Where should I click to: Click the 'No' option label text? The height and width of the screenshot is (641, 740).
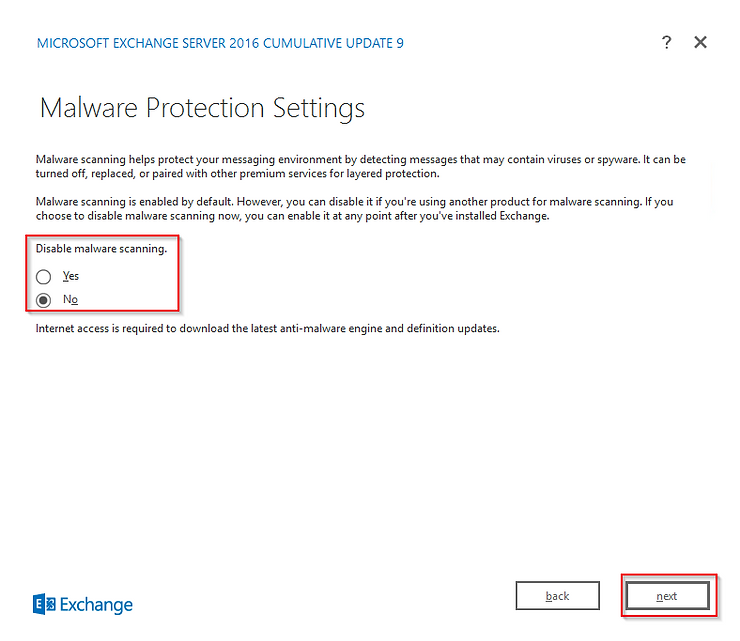70,299
